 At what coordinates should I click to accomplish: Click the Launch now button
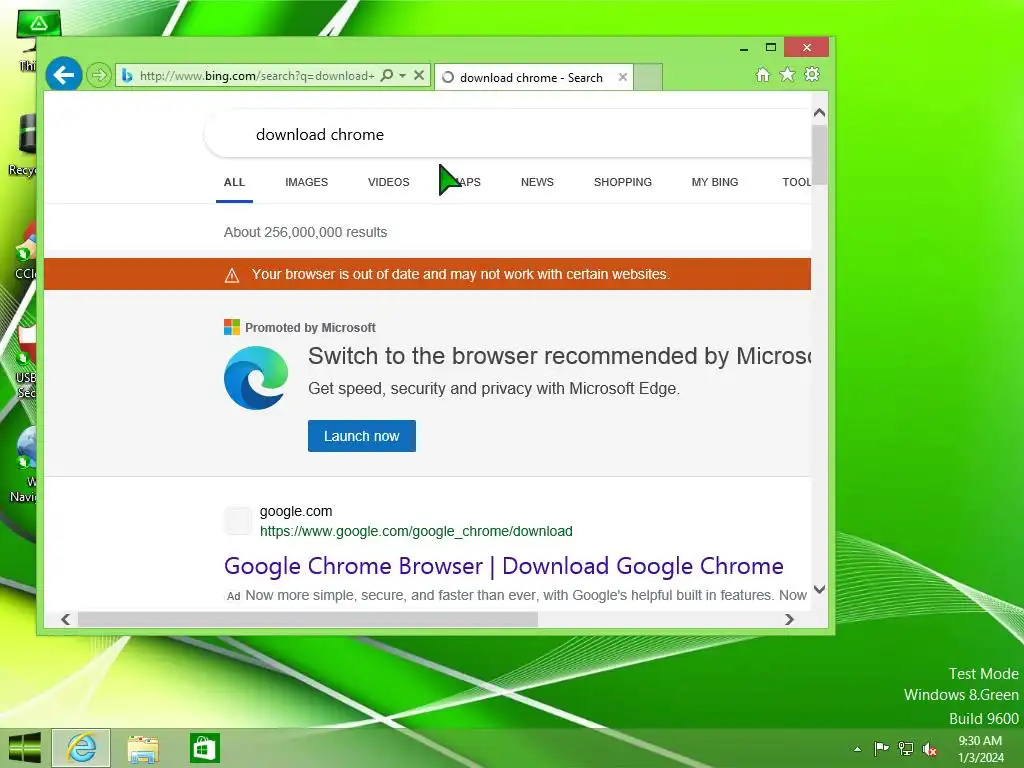tap(362, 436)
